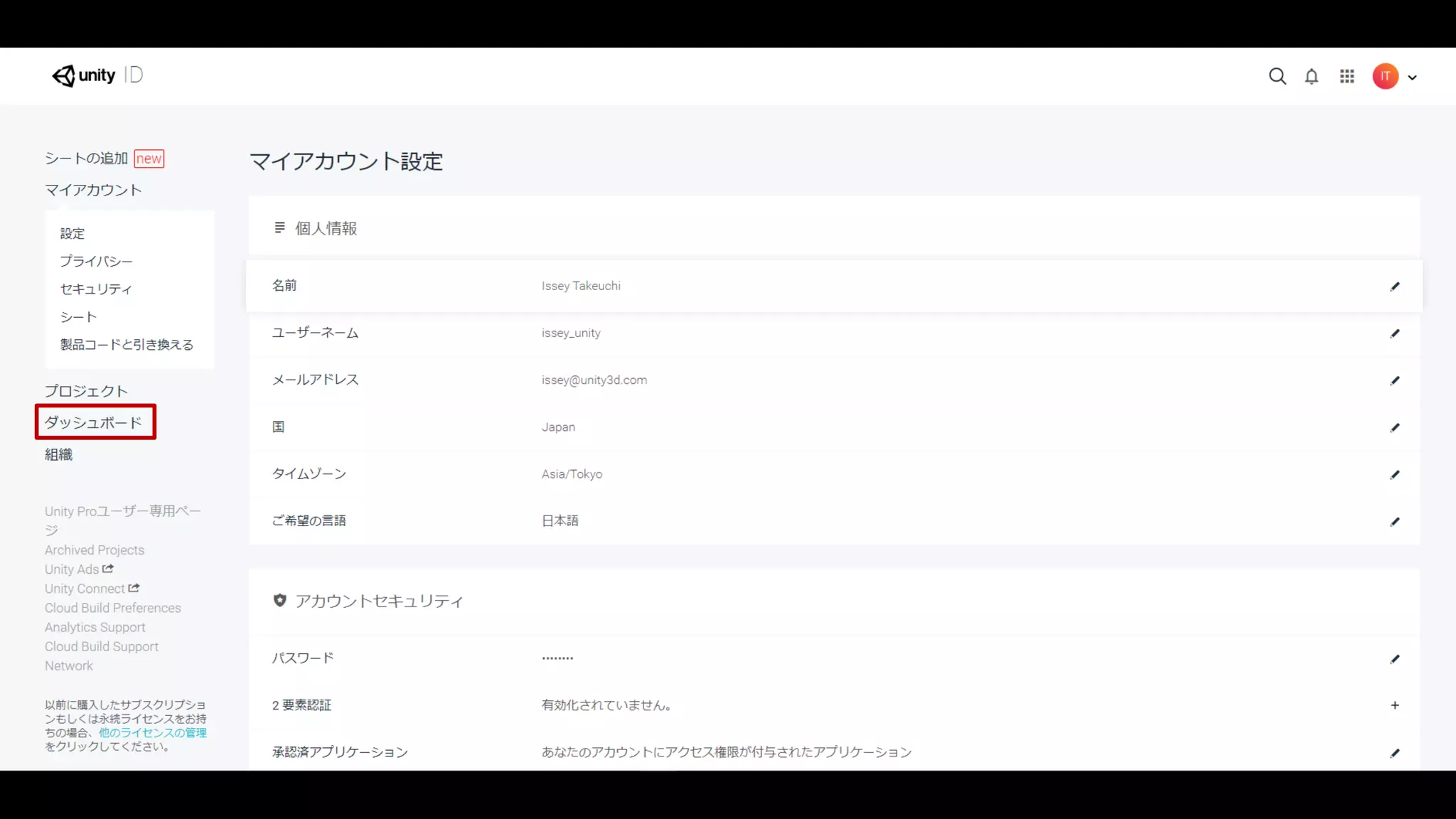
Task: Enable 2要素認証 with plus icon
Action: 1395,705
